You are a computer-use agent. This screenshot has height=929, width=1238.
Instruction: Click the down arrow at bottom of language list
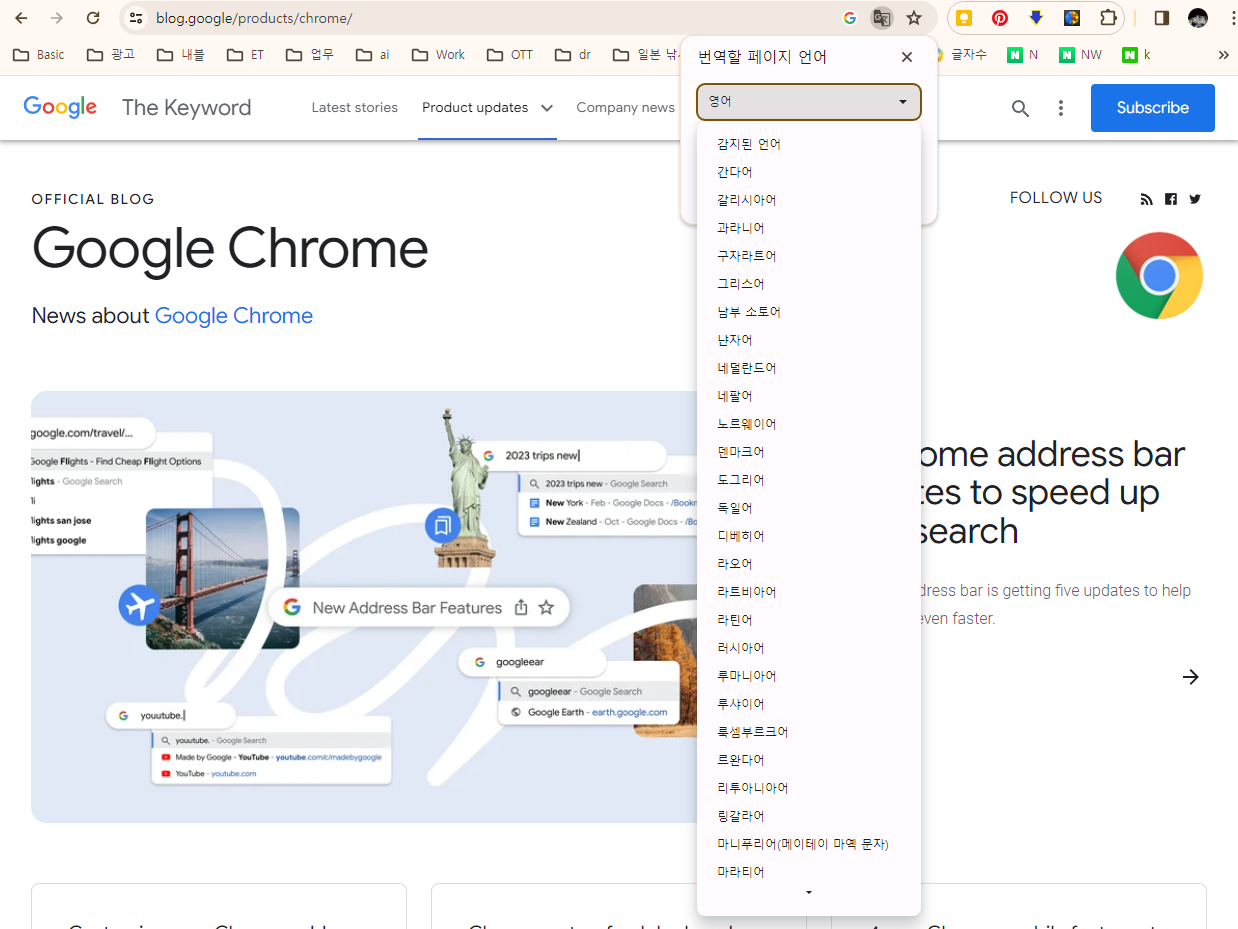point(809,892)
